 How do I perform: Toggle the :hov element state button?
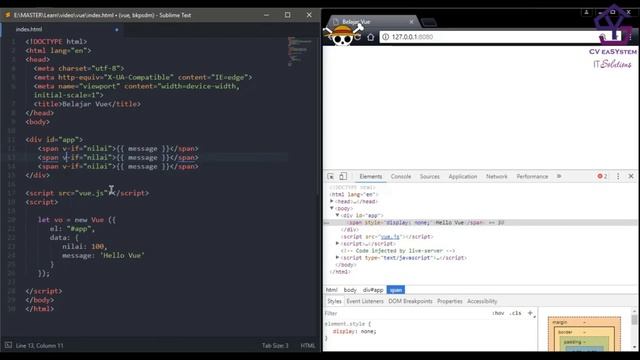tap(498, 313)
